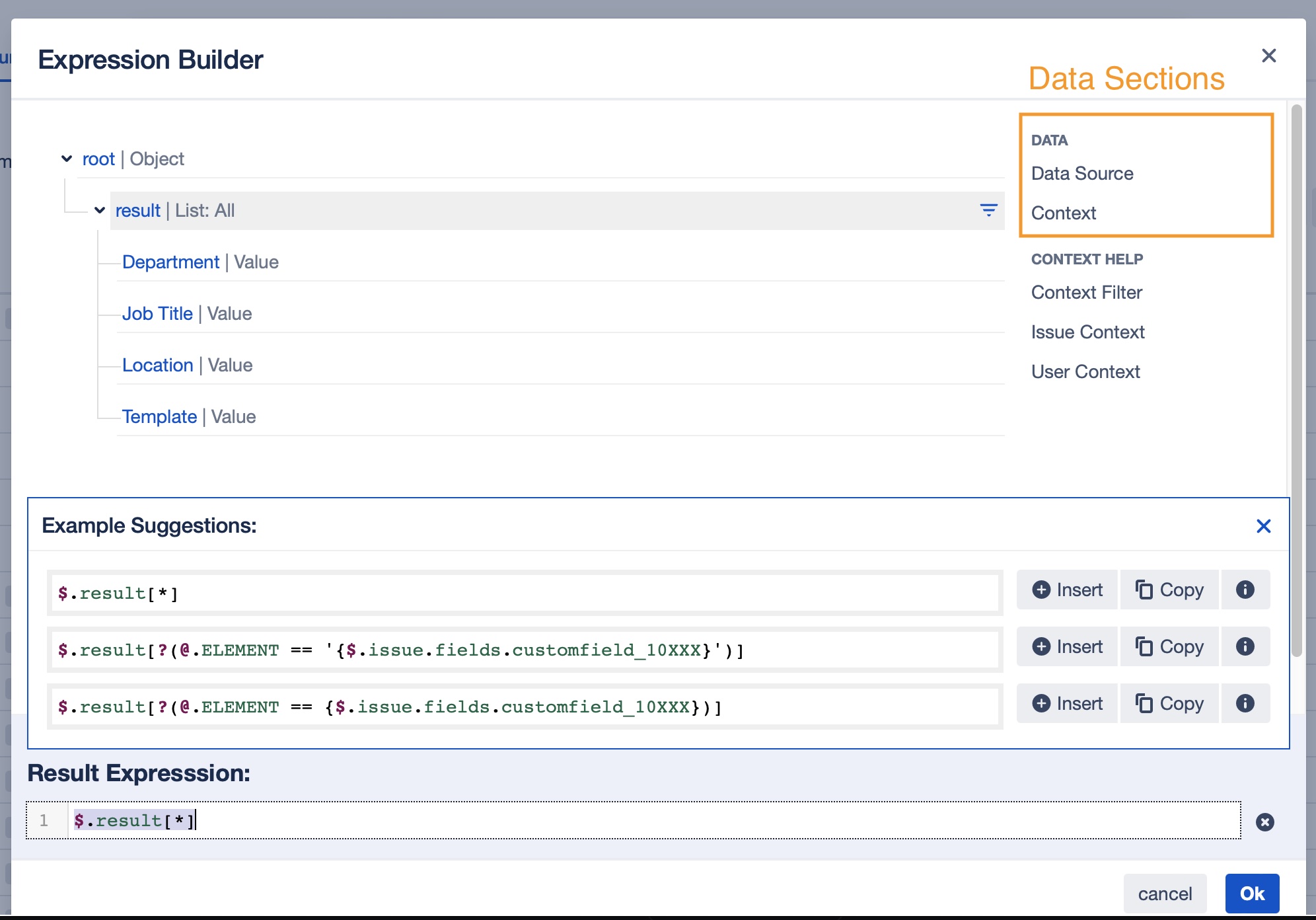The image size is (1316, 920).
Task: Confirm with the Ok button
Action: pyautogui.click(x=1252, y=893)
